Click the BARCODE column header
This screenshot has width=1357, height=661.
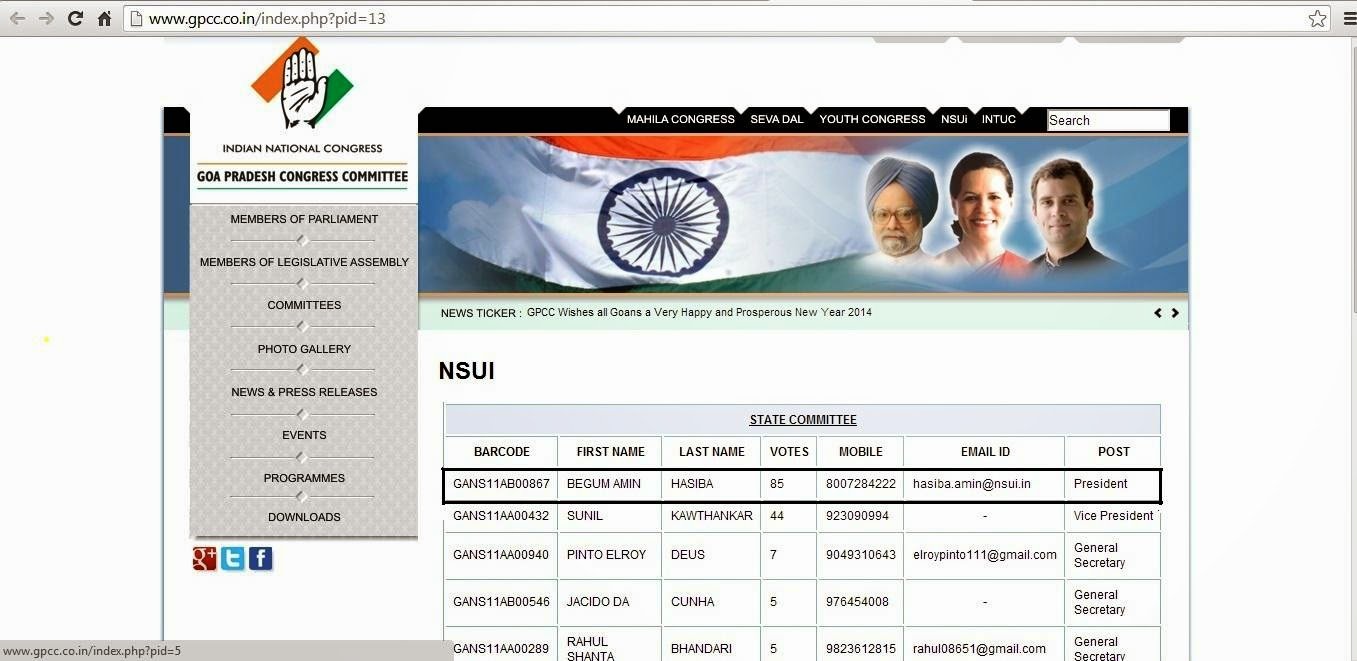pyautogui.click(x=502, y=452)
